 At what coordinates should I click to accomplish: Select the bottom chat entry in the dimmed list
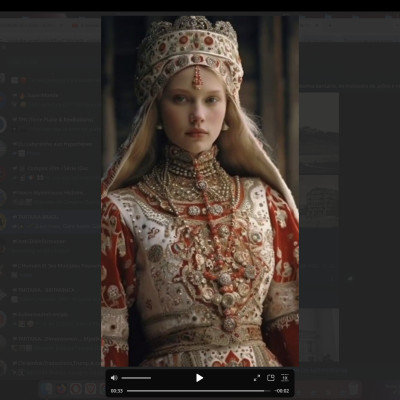(50, 367)
